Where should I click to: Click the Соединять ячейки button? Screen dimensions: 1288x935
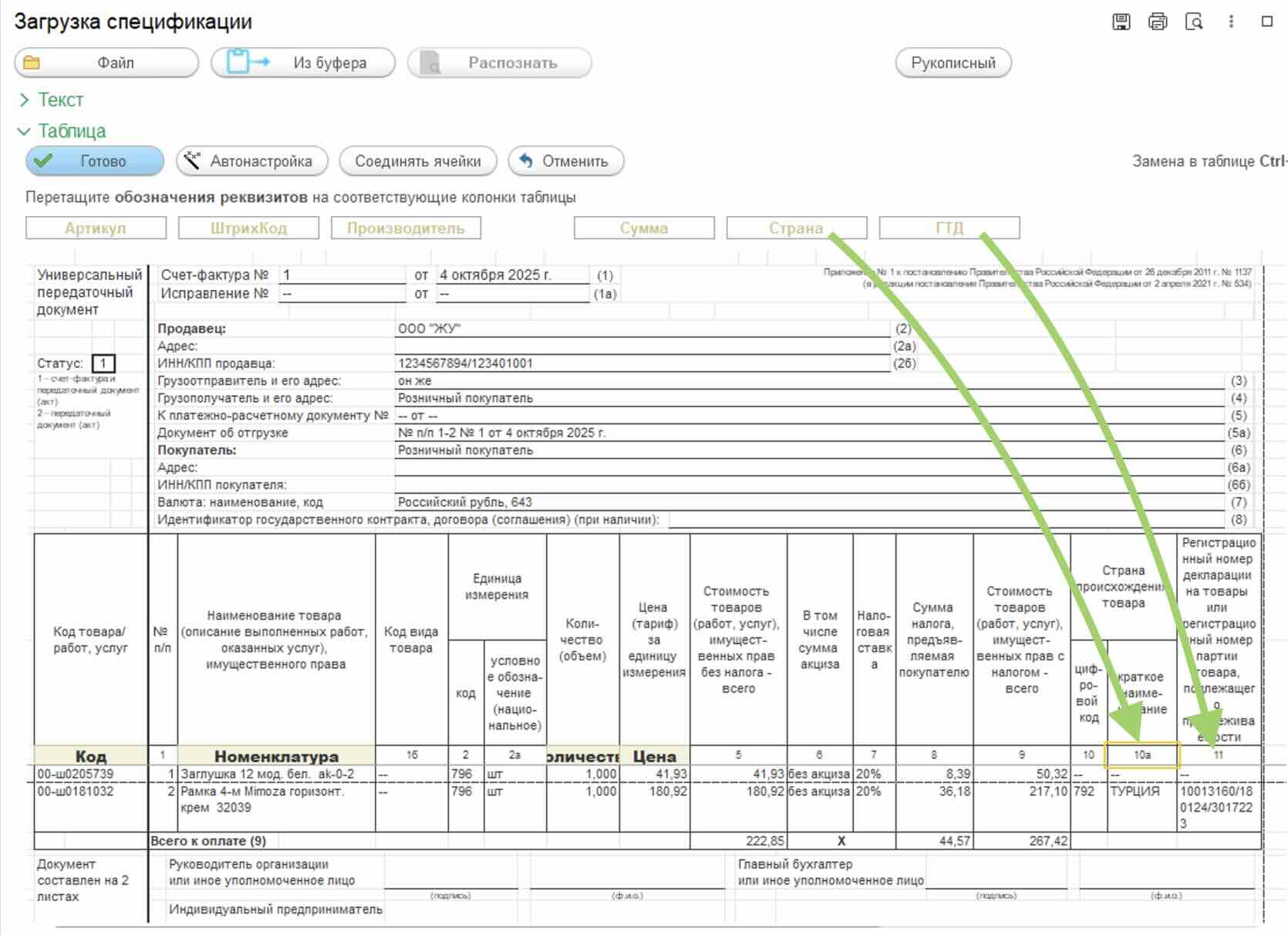417,161
